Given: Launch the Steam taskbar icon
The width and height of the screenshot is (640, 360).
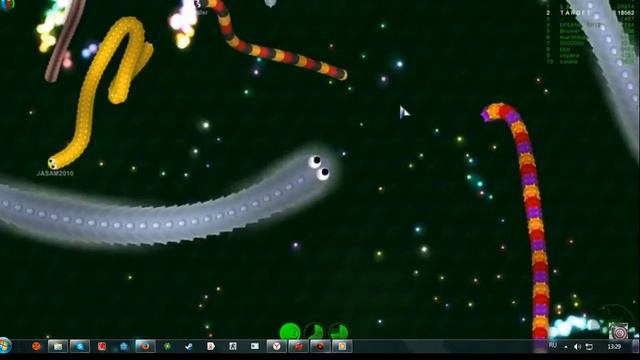Looking at the screenshot, I should [x=189, y=346].
